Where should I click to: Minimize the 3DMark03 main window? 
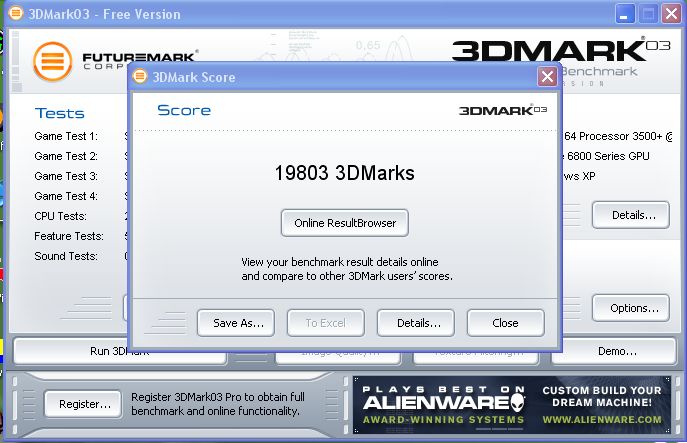625,14
